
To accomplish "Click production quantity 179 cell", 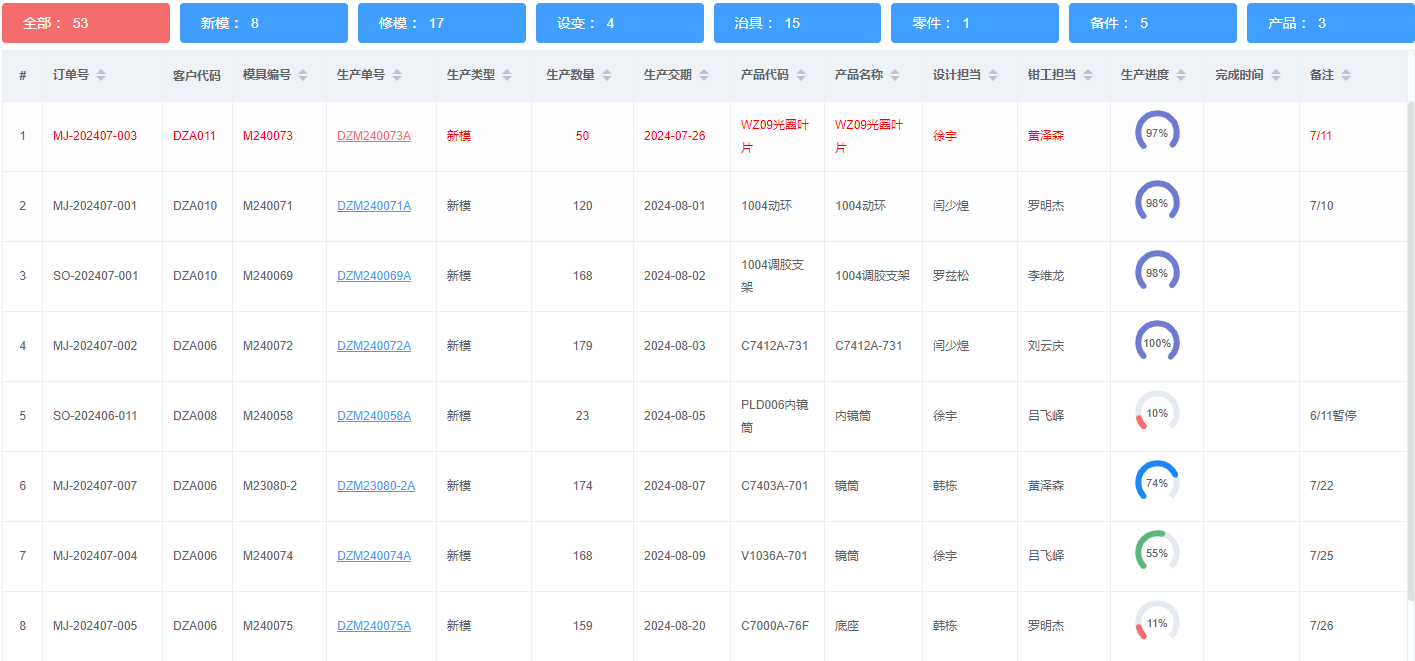I will 582,346.
